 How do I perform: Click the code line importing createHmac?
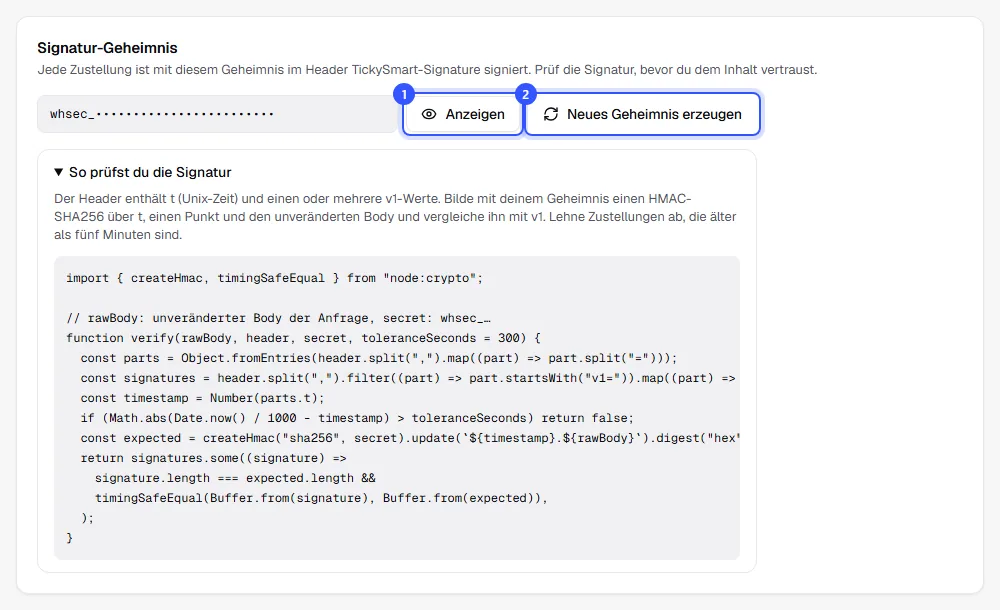(274, 278)
